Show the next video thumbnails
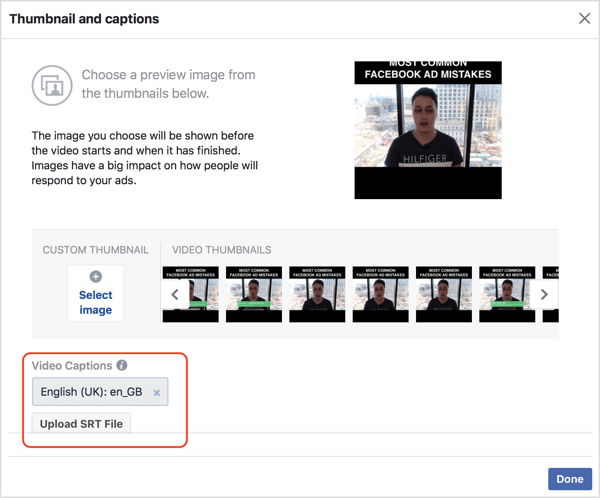The width and height of the screenshot is (600, 498). click(544, 294)
